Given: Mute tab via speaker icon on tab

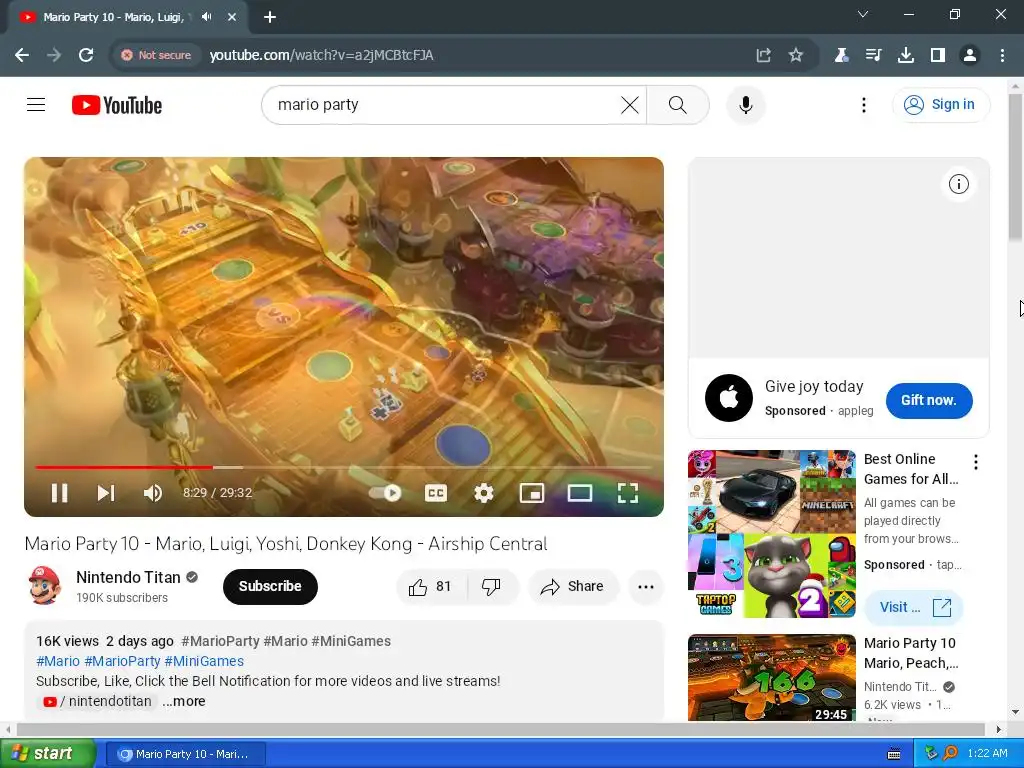Looking at the screenshot, I should pos(206,17).
